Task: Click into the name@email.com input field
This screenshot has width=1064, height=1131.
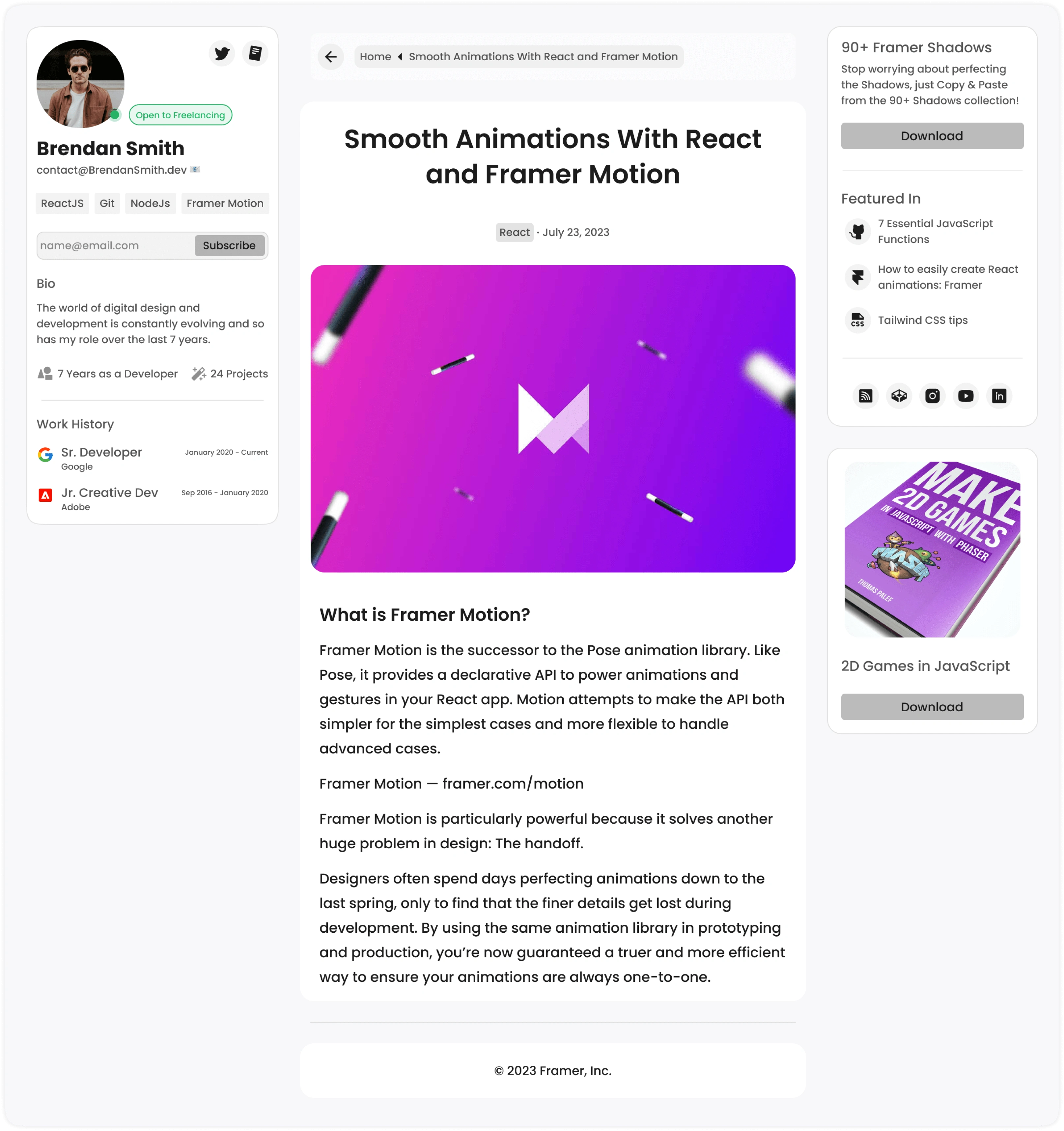Action: pyautogui.click(x=113, y=245)
